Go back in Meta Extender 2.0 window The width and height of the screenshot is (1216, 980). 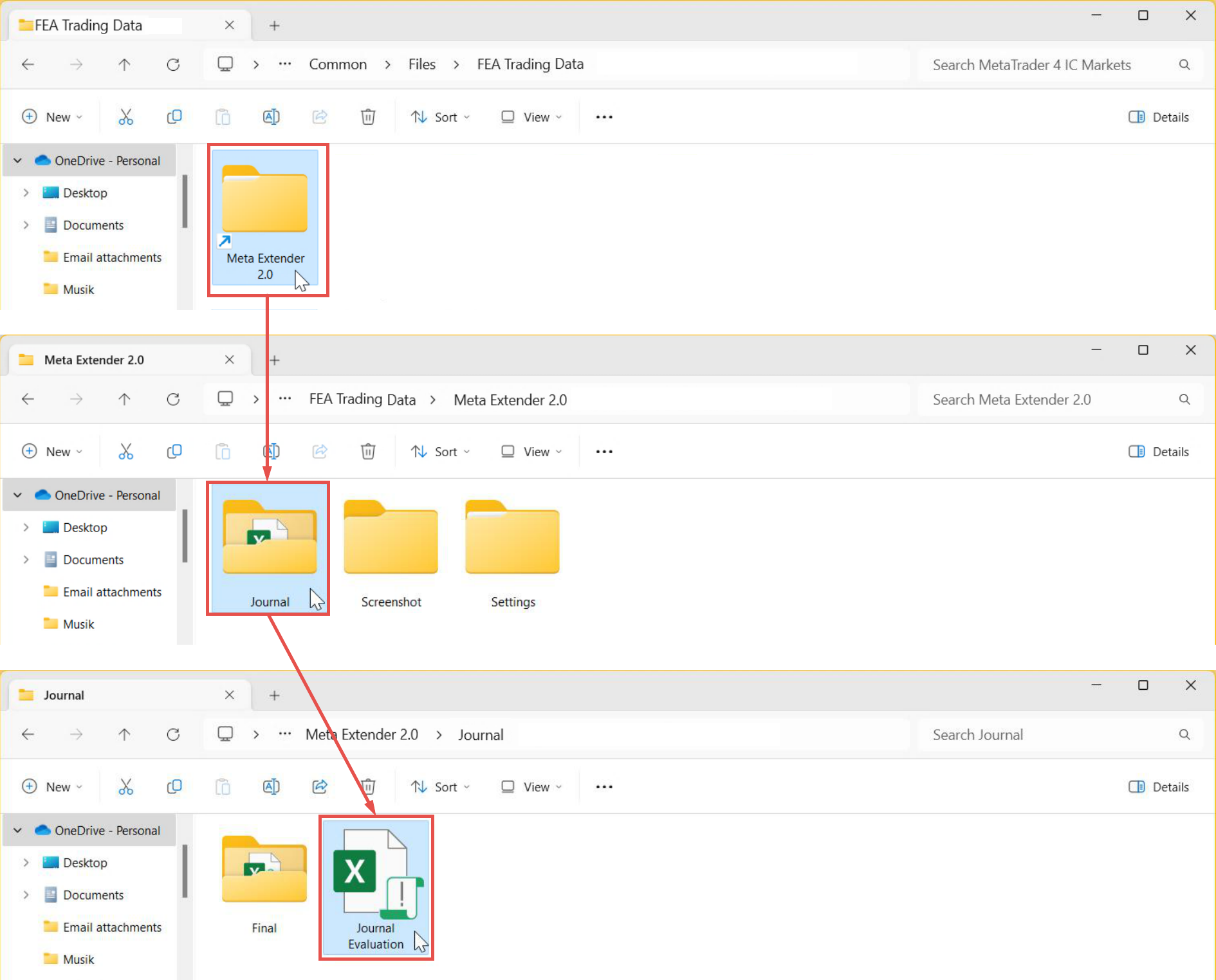coord(28,399)
